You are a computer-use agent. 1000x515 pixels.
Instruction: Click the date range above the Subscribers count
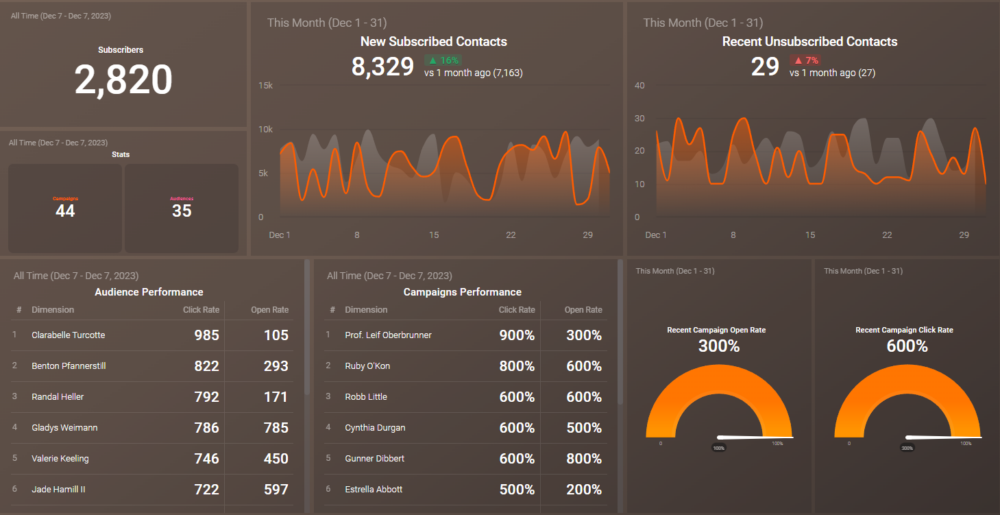pyautogui.click(x=61, y=16)
